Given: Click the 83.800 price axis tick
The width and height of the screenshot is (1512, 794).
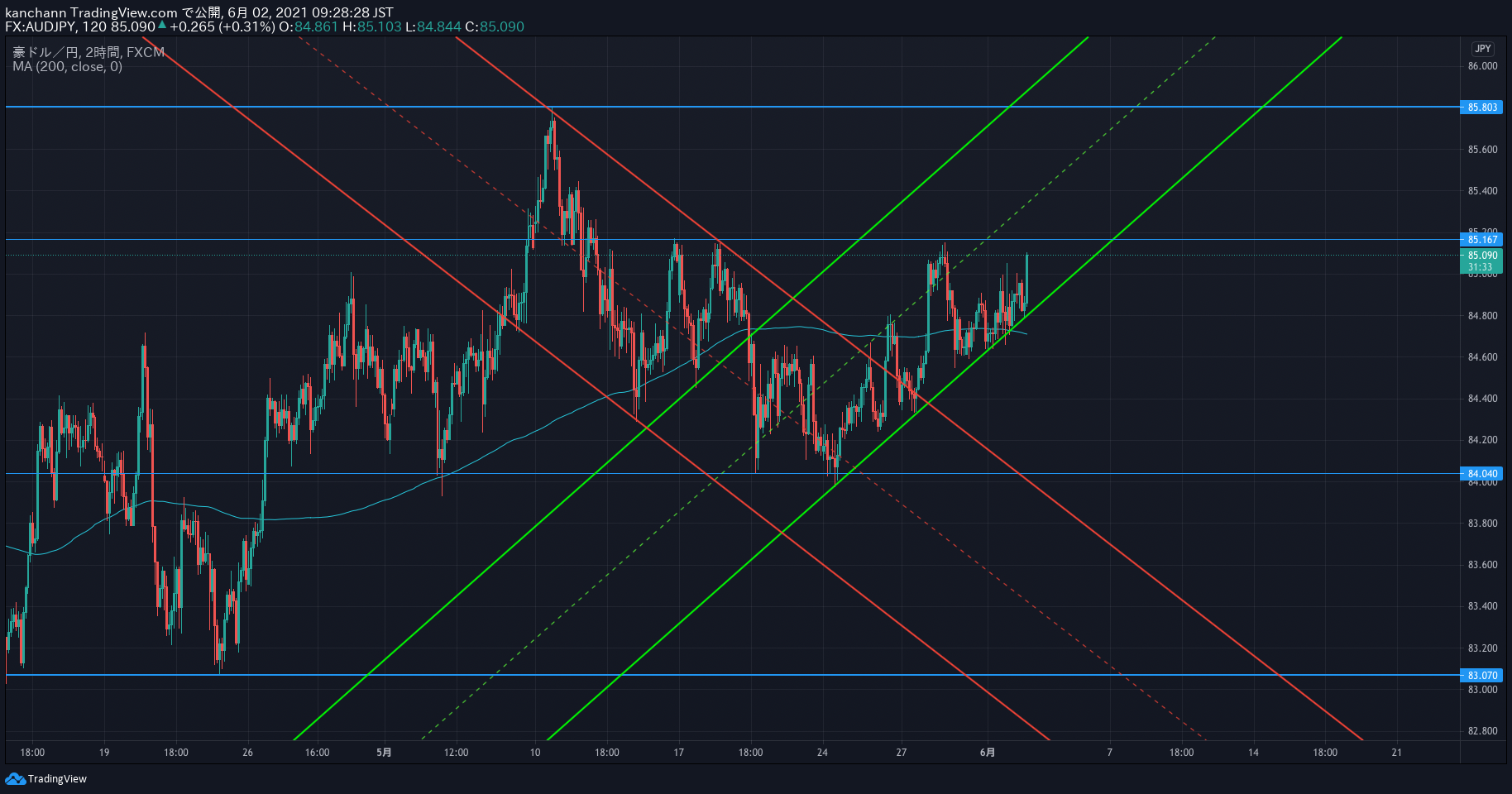Looking at the screenshot, I should coord(1482,524).
